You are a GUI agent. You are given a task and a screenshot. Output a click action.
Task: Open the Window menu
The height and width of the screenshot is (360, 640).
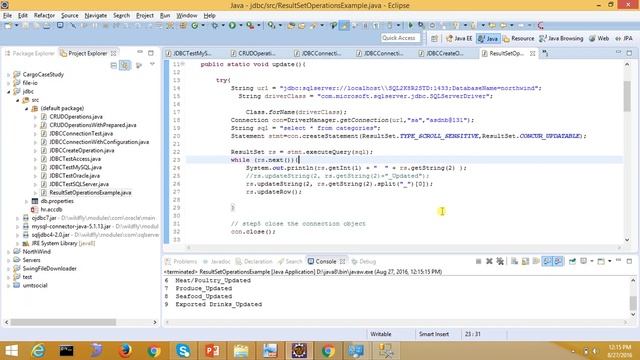pos(187,16)
